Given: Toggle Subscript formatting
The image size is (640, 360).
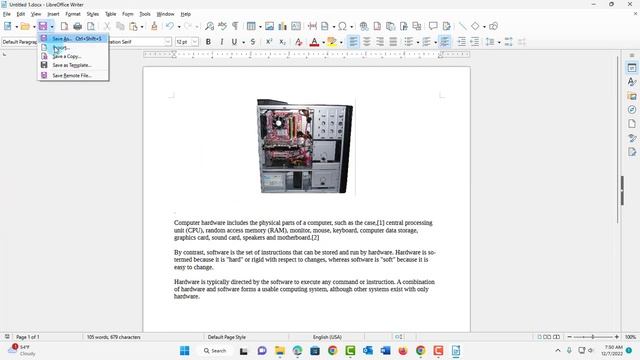Looking at the screenshot, I should coord(282,42).
